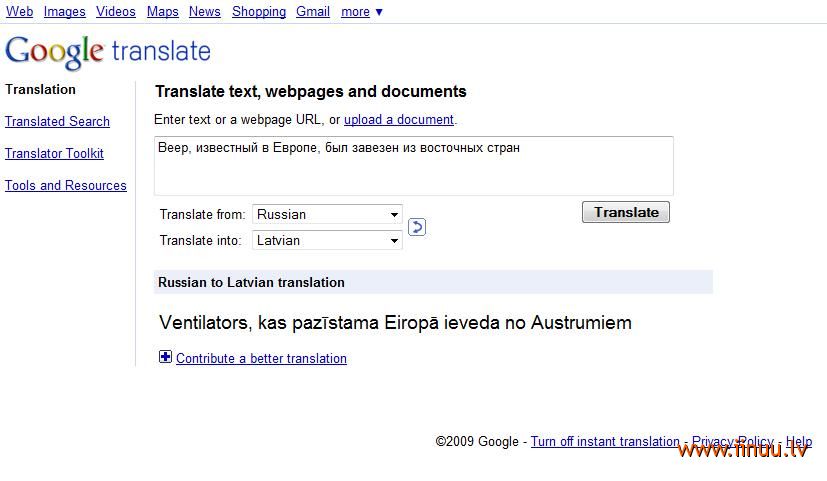Image resolution: width=827 pixels, height=481 pixels.
Task: Open Maps in top navigation
Action: click(162, 11)
